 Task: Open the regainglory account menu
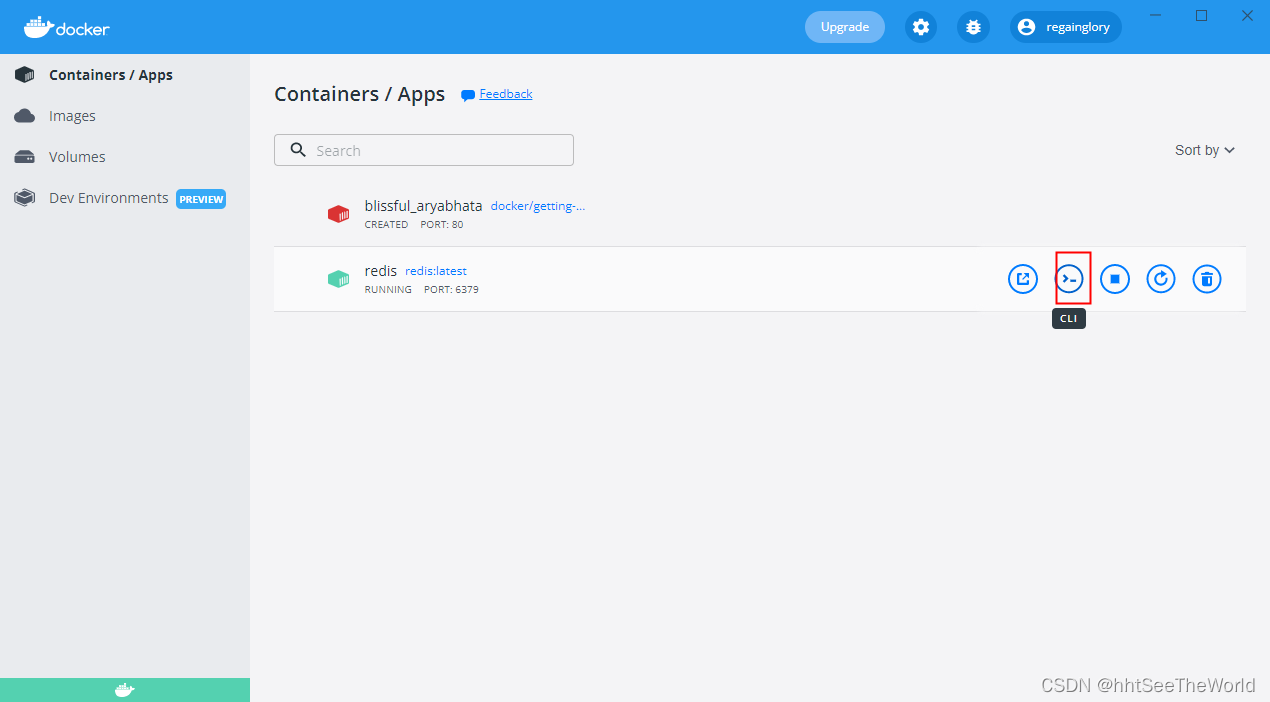point(1066,27)
